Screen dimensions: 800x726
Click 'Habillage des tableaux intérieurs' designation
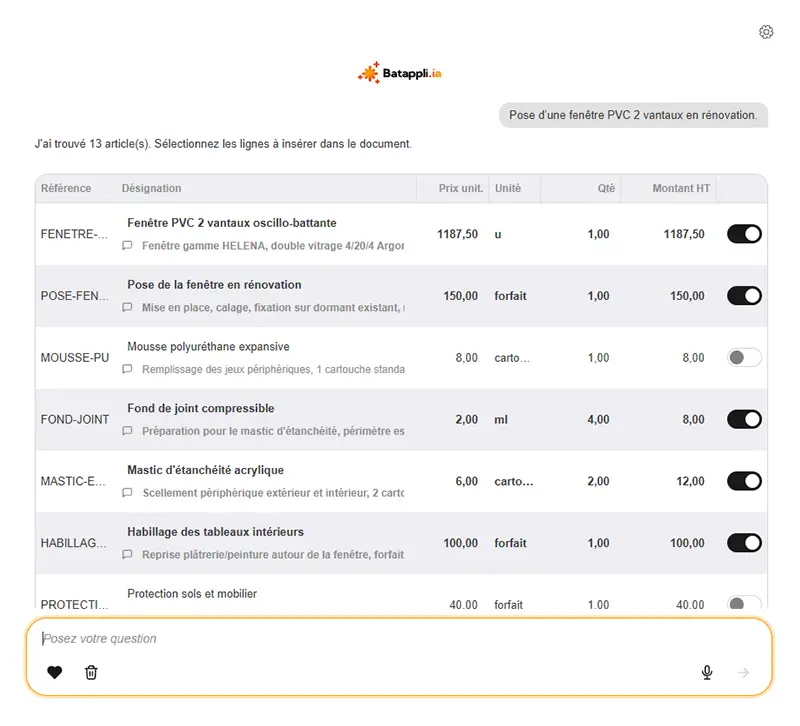point(215,532)
